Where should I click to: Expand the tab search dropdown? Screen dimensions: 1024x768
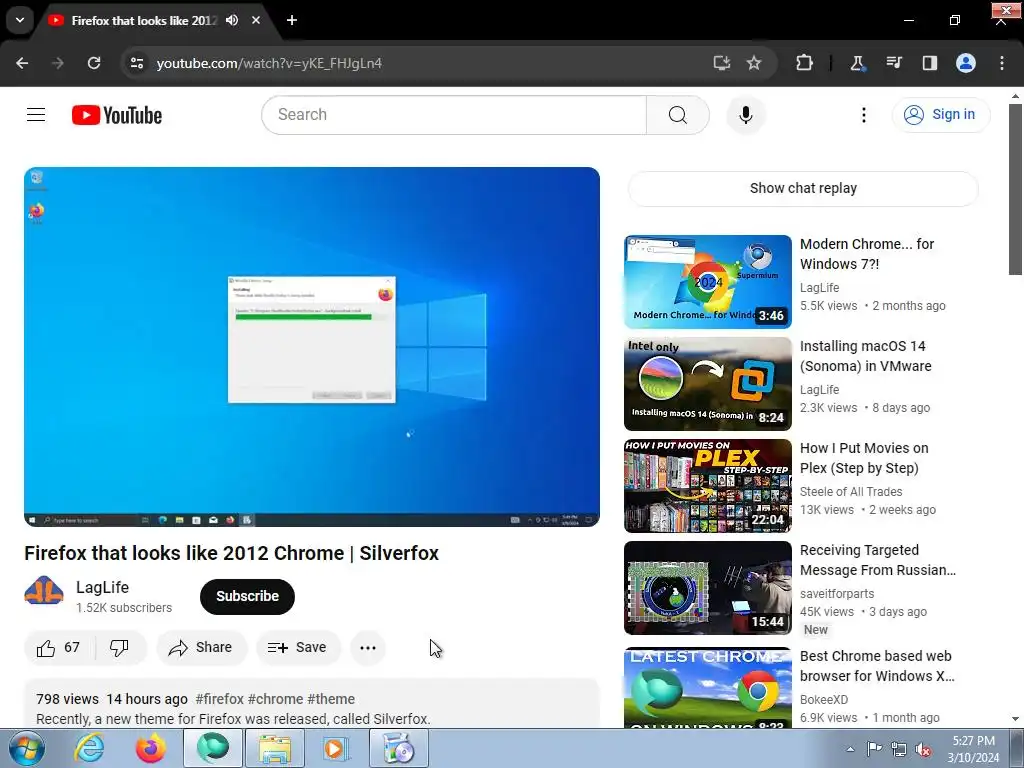pos(20,20)
